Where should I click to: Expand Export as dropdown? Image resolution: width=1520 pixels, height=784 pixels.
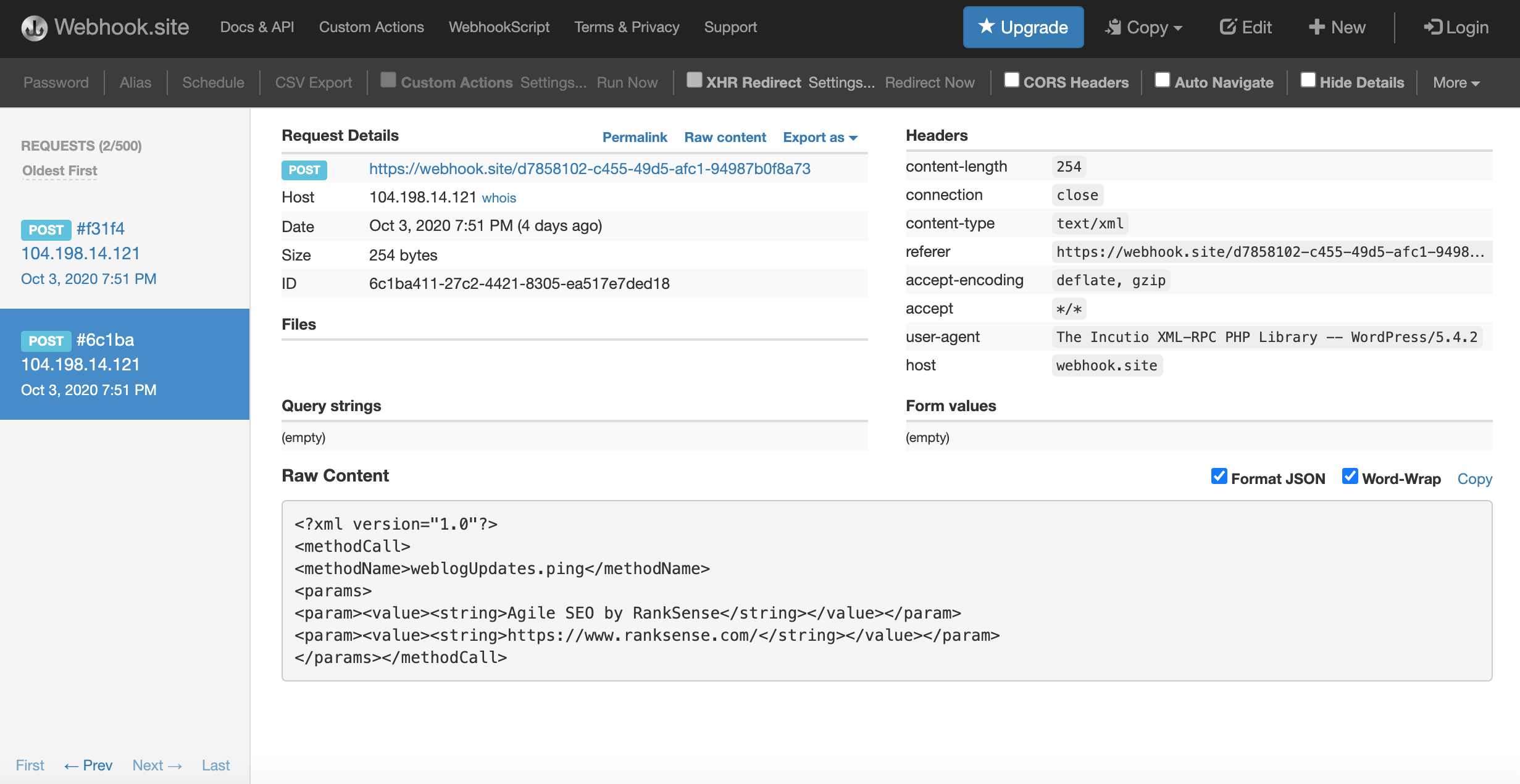tap(820, 137)
